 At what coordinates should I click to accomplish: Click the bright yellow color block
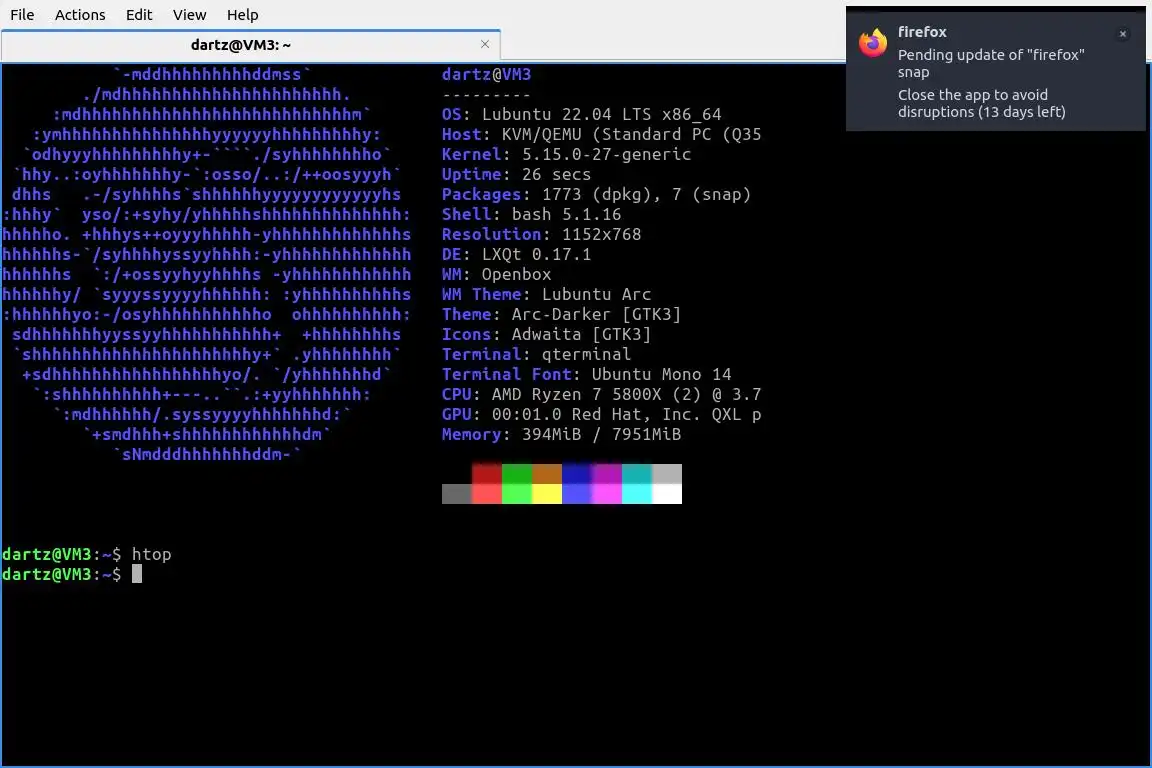tap(547, 494)
